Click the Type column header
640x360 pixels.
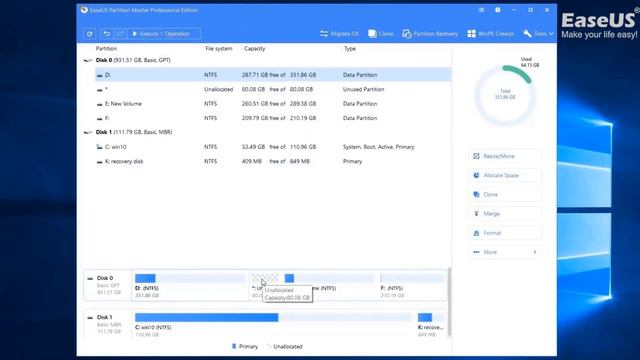coord(350,49)
